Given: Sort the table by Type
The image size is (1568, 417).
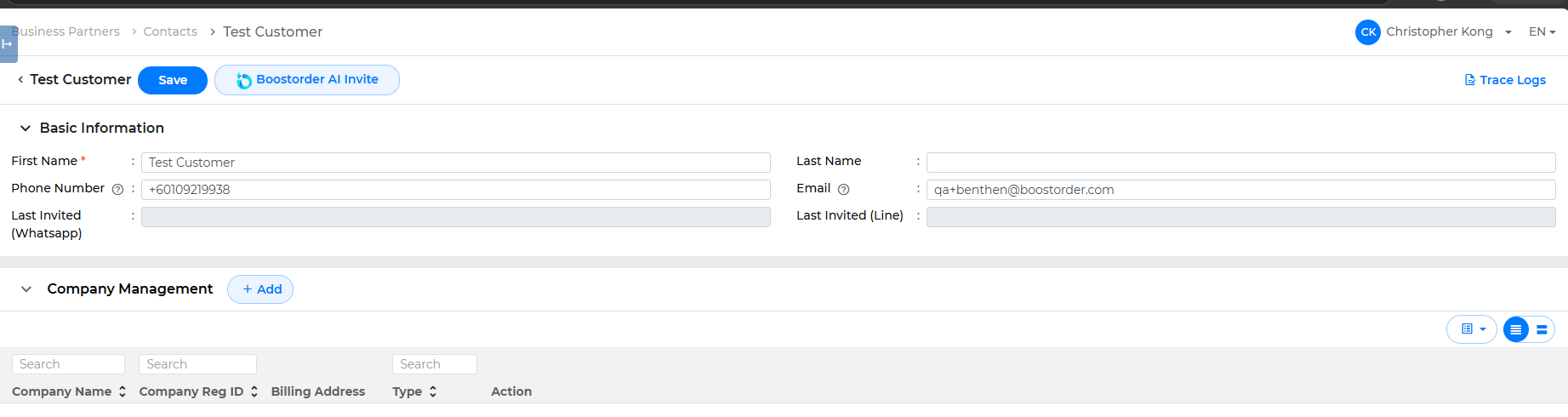Looking at the screenshot, I should (x=433, y=391).
